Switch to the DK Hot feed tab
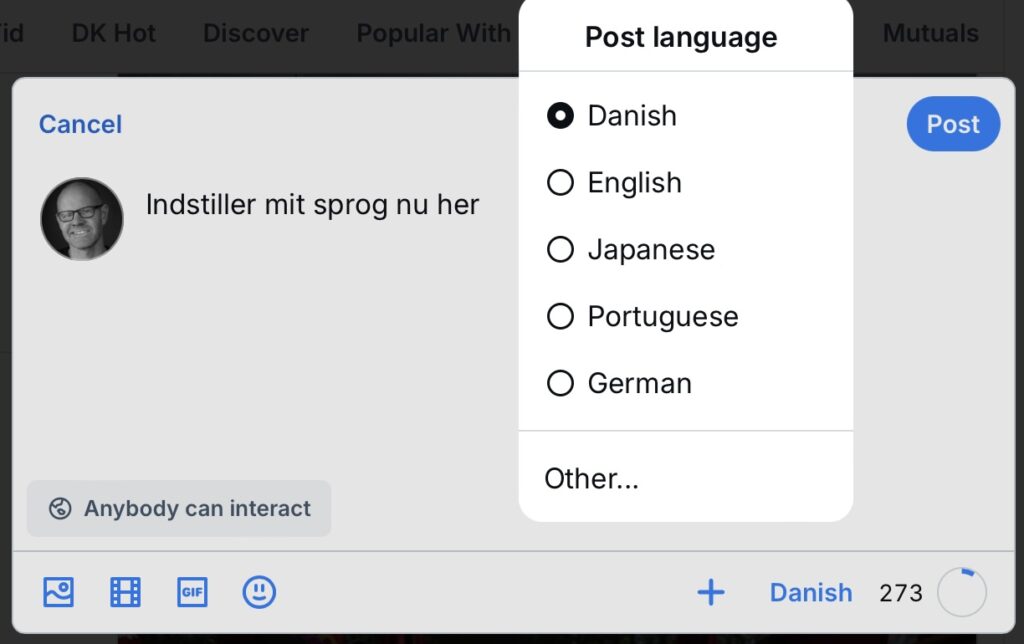The image size is (1024, 644). click(x=114, y=33)
